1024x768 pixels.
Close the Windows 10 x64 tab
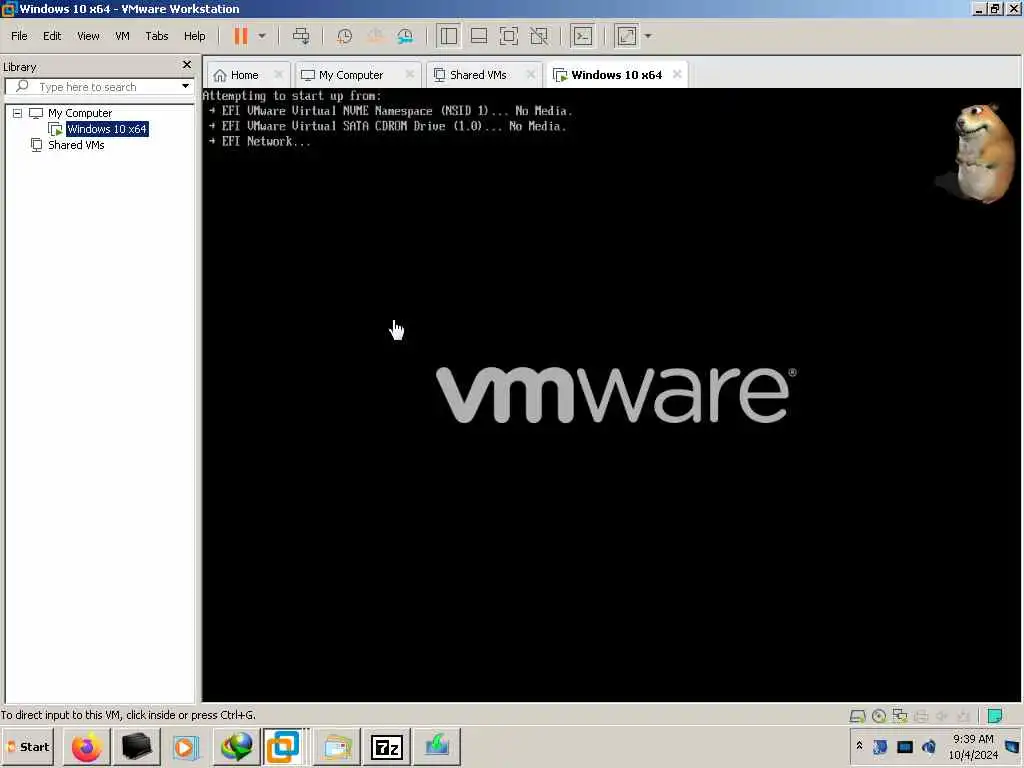(x=677, y=74)
